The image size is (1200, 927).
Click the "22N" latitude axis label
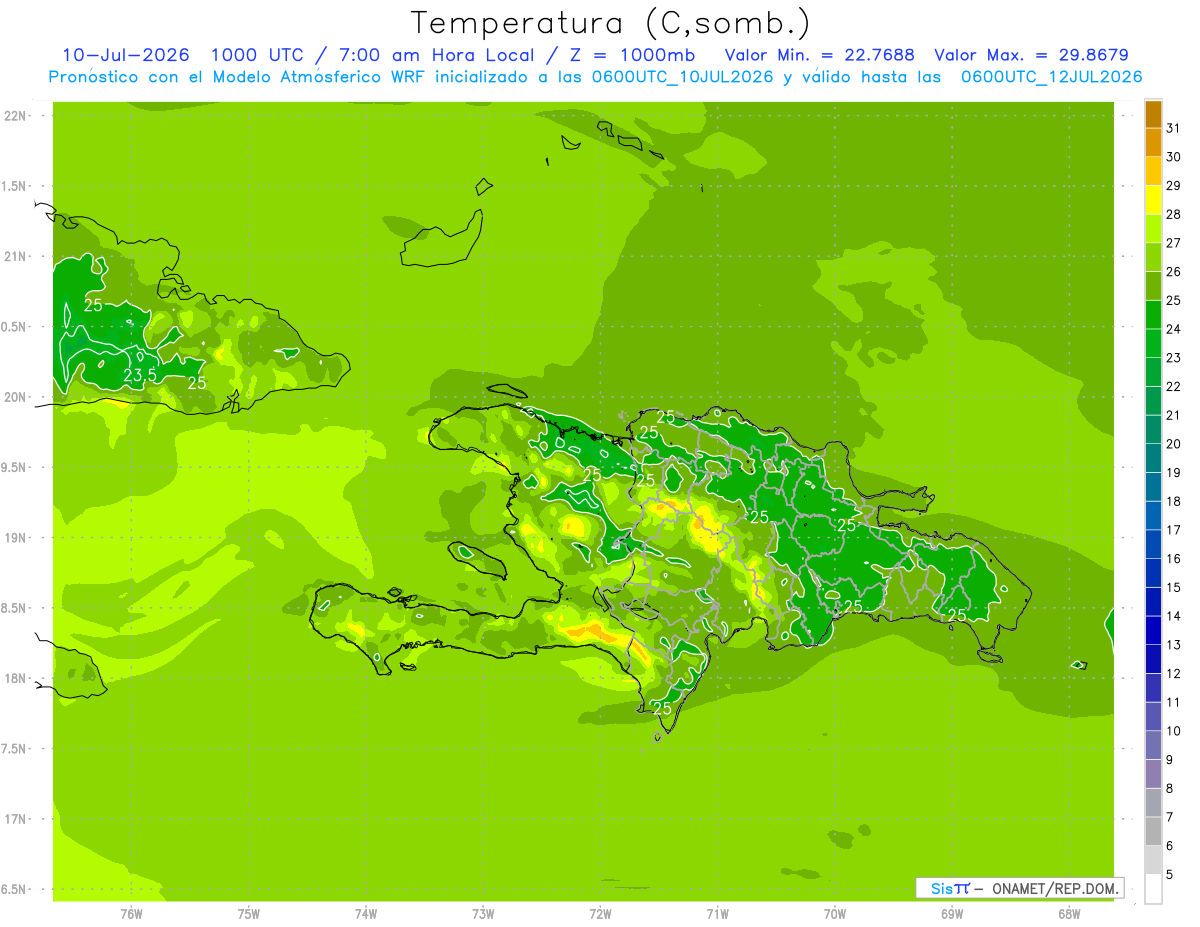point(15,116)
